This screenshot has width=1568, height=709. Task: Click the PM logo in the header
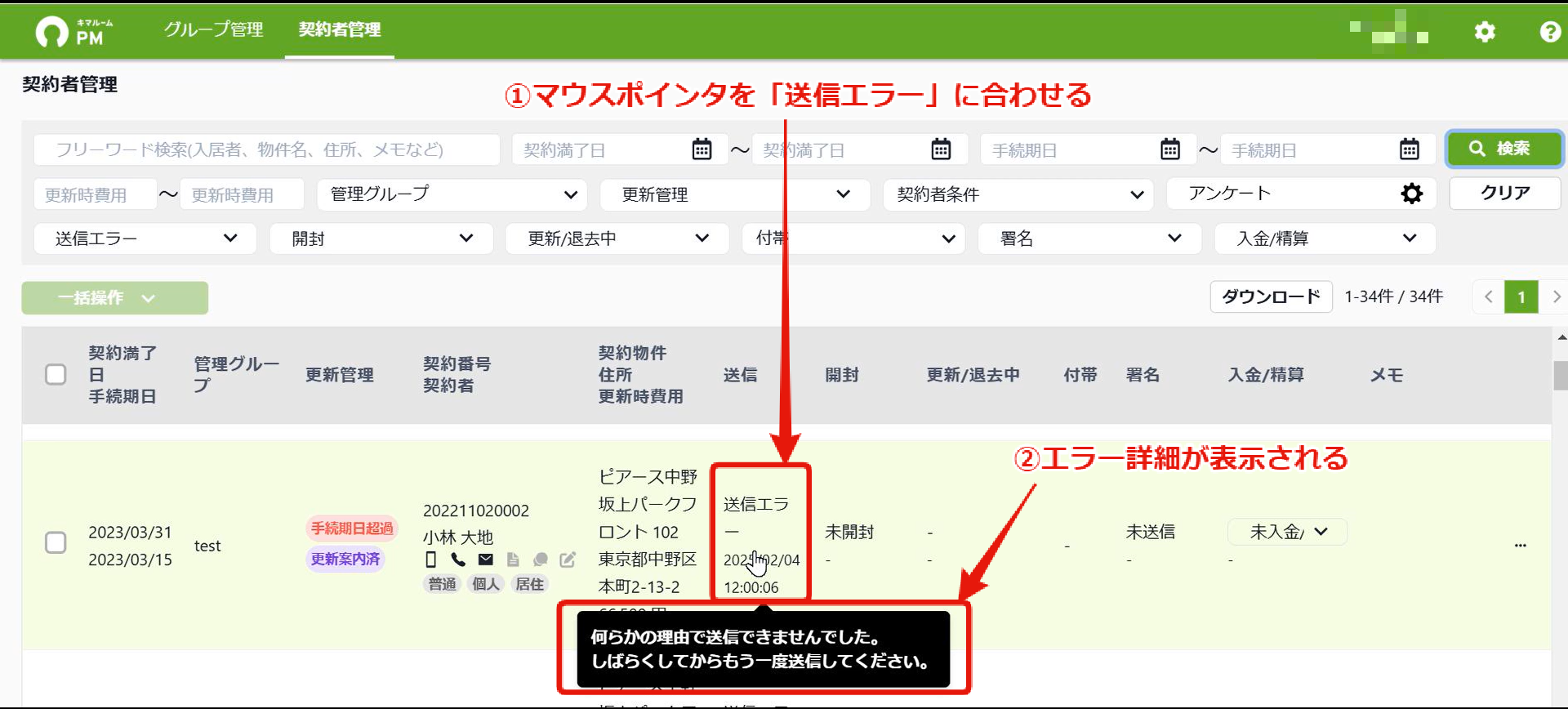tap(74, 31)
